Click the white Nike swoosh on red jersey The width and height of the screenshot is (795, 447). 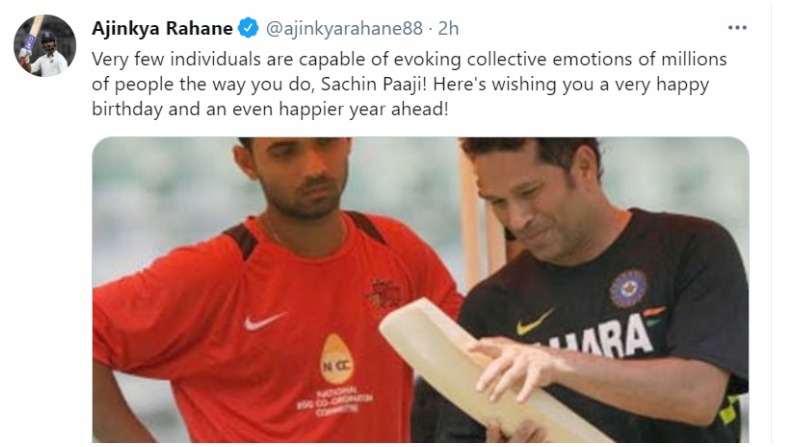point(265,321)
